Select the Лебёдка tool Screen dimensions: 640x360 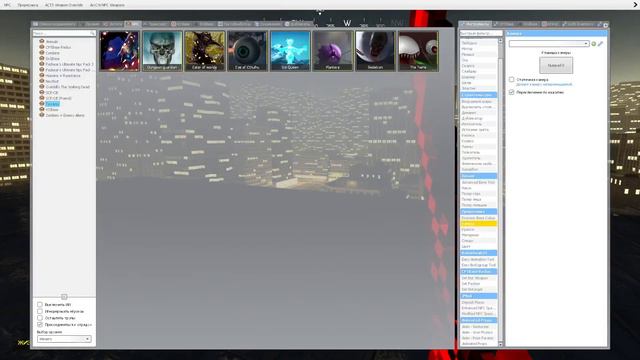(x=479, y=43)
